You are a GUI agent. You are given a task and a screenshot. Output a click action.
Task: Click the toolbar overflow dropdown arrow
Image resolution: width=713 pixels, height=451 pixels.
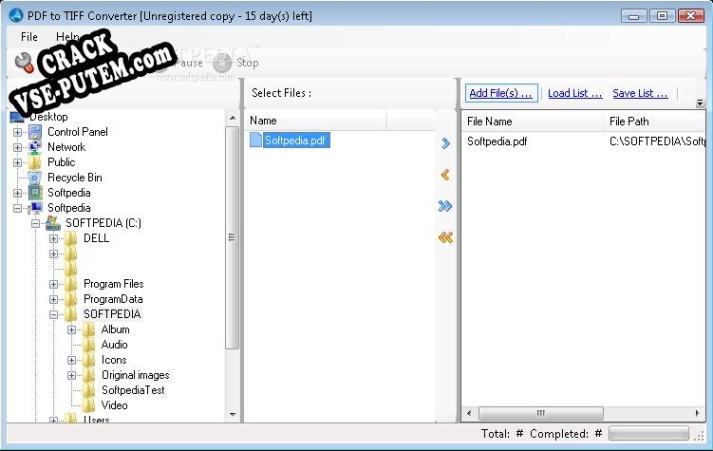click(700, 103)
